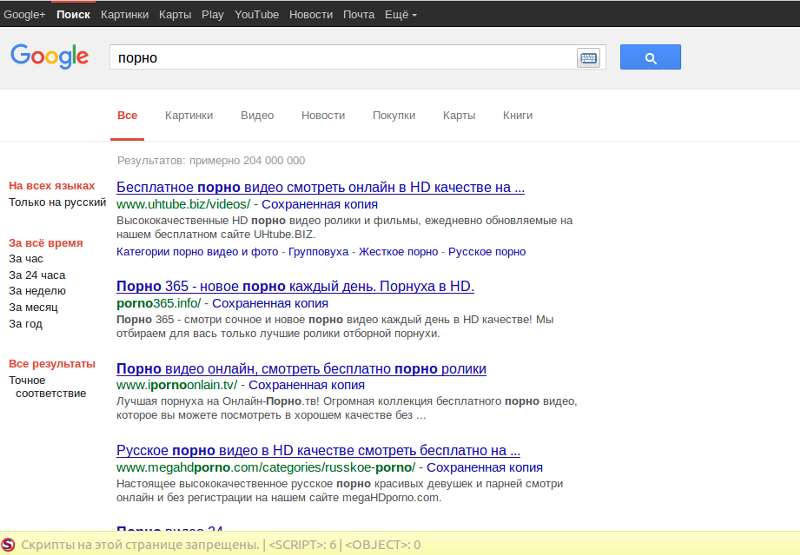Select the Все results tab
Viewport: 800px width, 555px height.
click(x=127, y=116)
